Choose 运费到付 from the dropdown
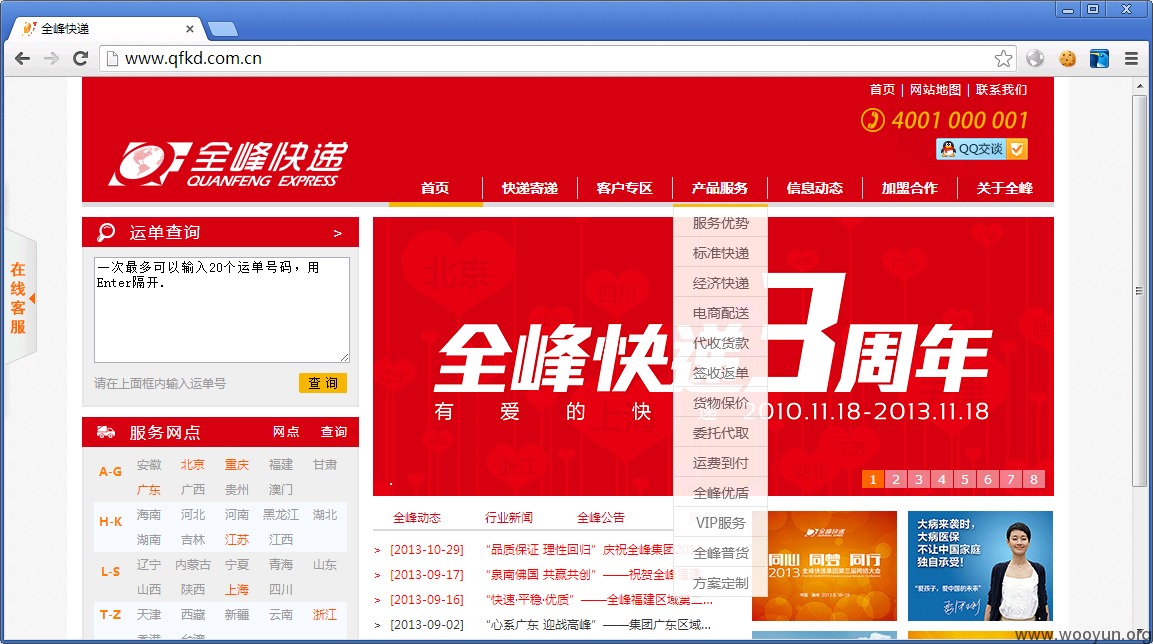1153x644 pixels. click(721, 463)
